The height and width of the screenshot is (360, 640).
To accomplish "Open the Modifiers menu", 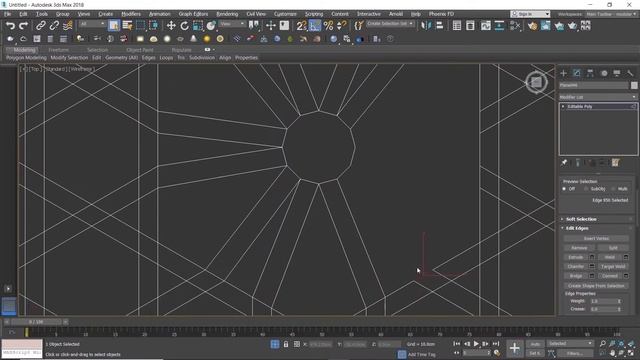I will 131,14.
